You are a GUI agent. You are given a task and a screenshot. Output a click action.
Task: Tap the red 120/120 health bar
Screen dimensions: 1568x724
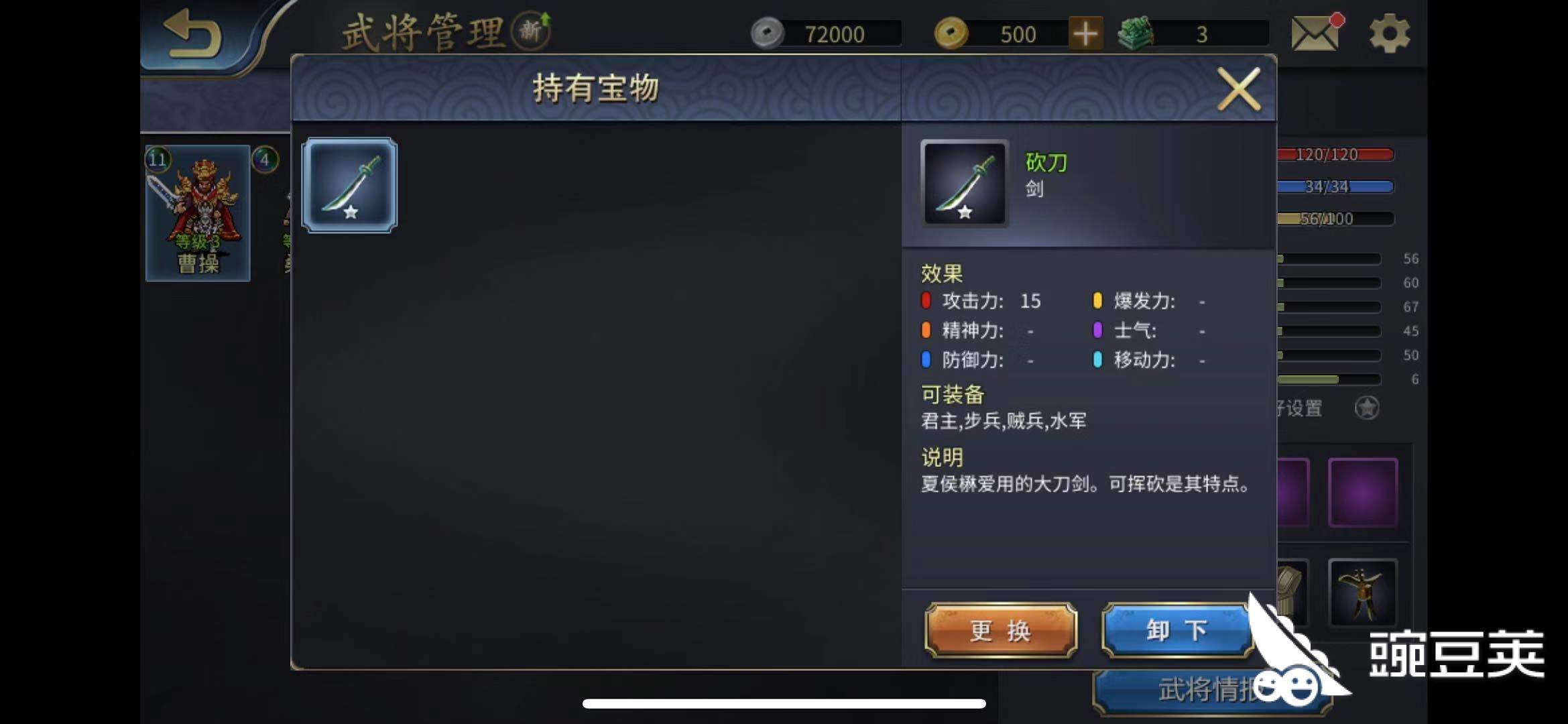coord(1335,155)
